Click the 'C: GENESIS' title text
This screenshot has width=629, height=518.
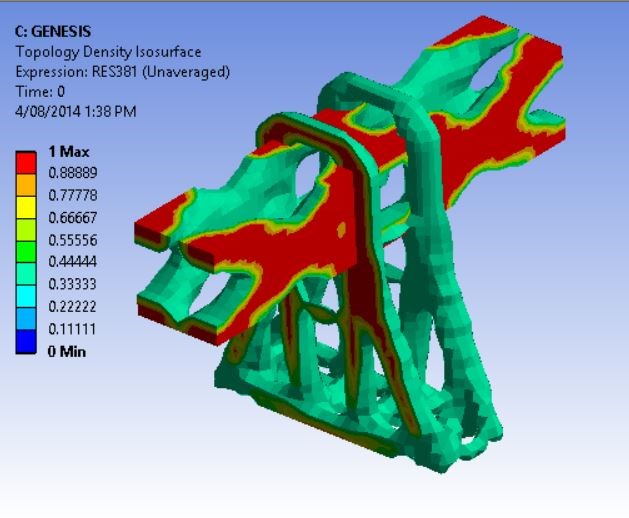click(x=53, y=32)
